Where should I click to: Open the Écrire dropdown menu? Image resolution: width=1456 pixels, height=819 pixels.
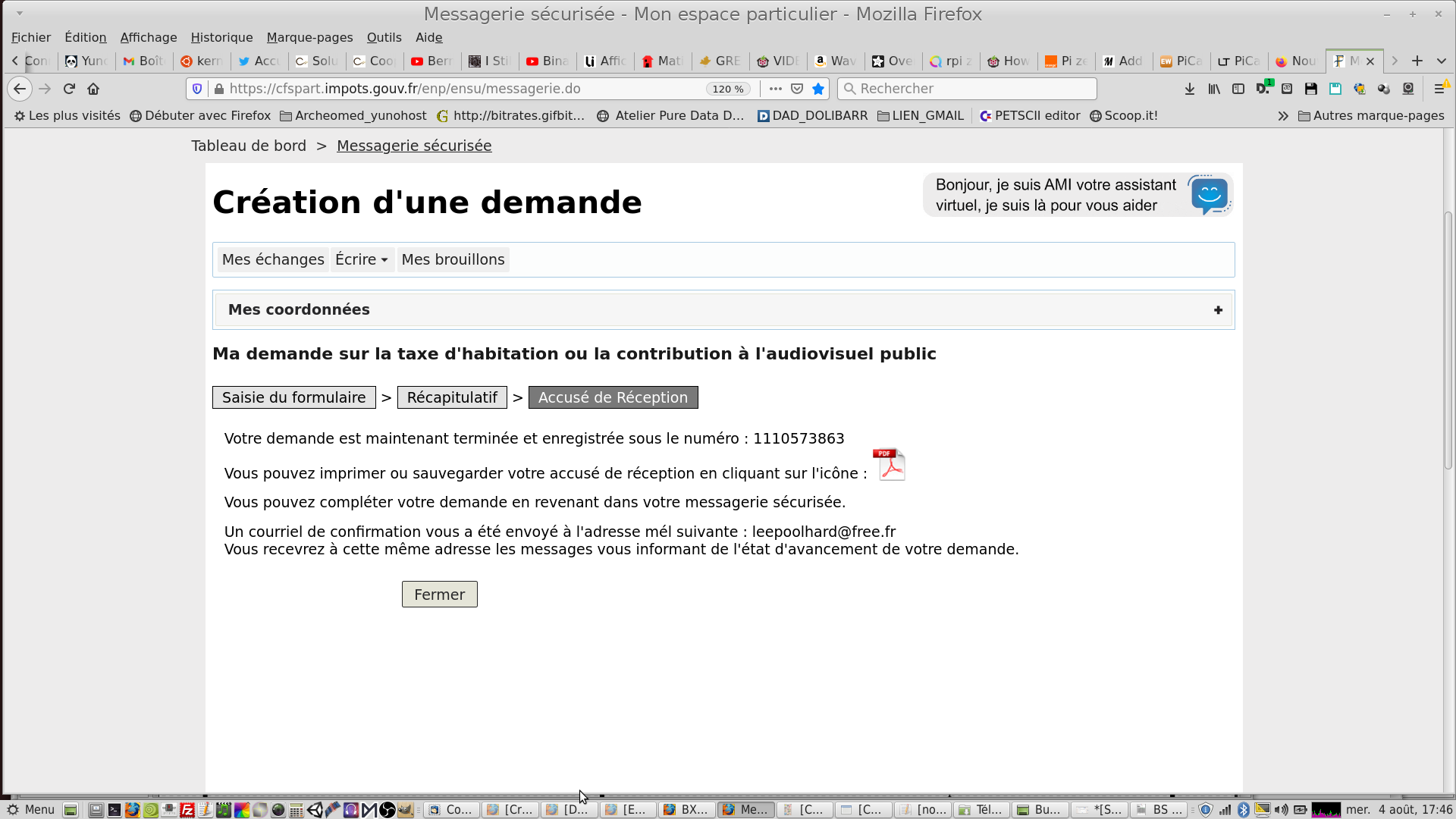click(x=362, y=259)
